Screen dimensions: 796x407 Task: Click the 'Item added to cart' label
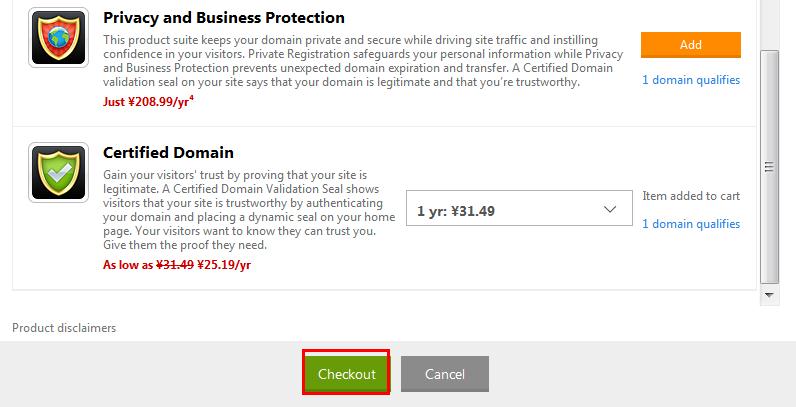(x=691, y=196)
